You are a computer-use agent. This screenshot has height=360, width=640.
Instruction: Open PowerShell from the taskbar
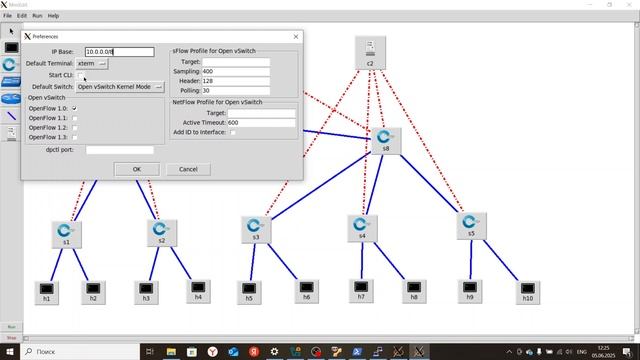click(357, 351)
